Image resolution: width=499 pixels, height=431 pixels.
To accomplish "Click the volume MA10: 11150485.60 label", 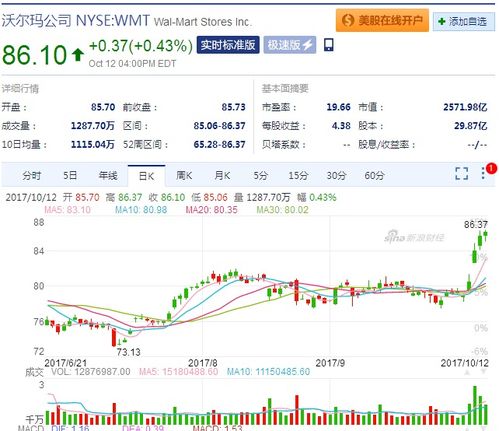I will click(268, 372).
